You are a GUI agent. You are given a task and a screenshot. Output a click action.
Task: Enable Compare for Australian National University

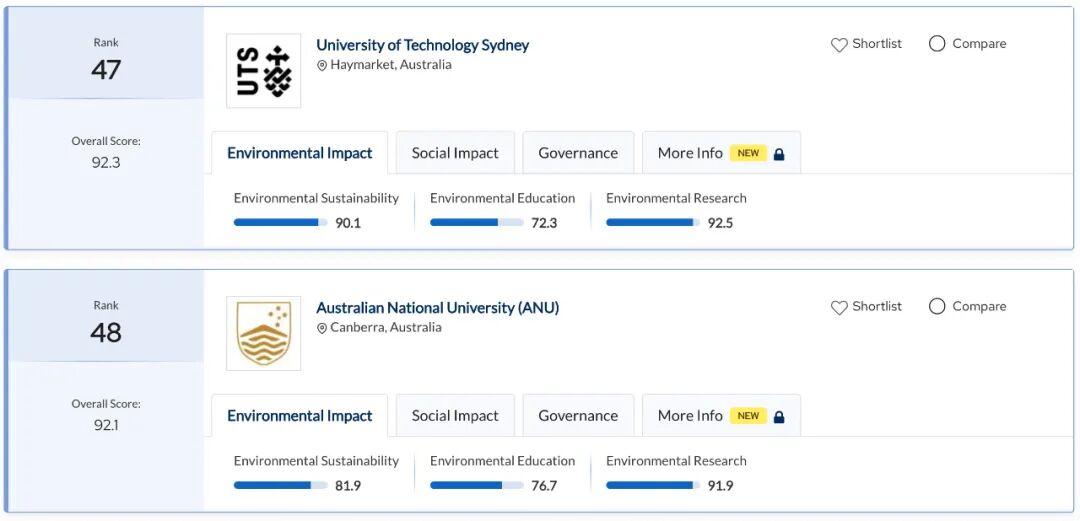937,307
